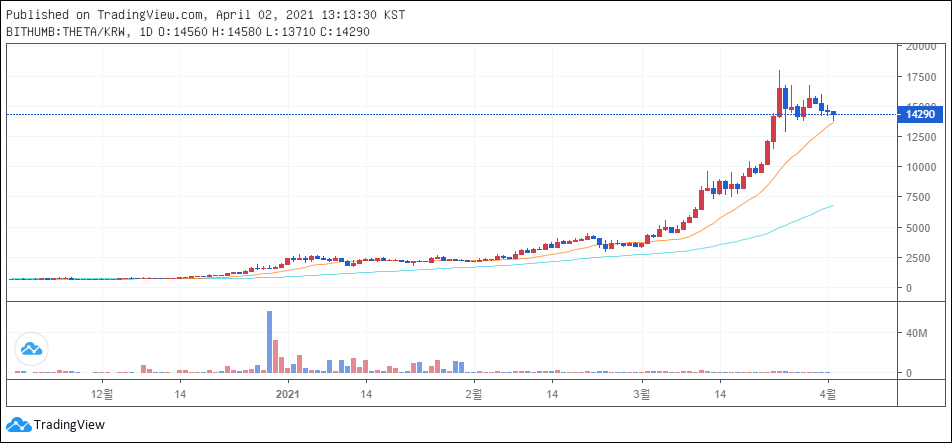Click the 10000 mark on price axis
952x443 pixels.
(x=920, y=167)
